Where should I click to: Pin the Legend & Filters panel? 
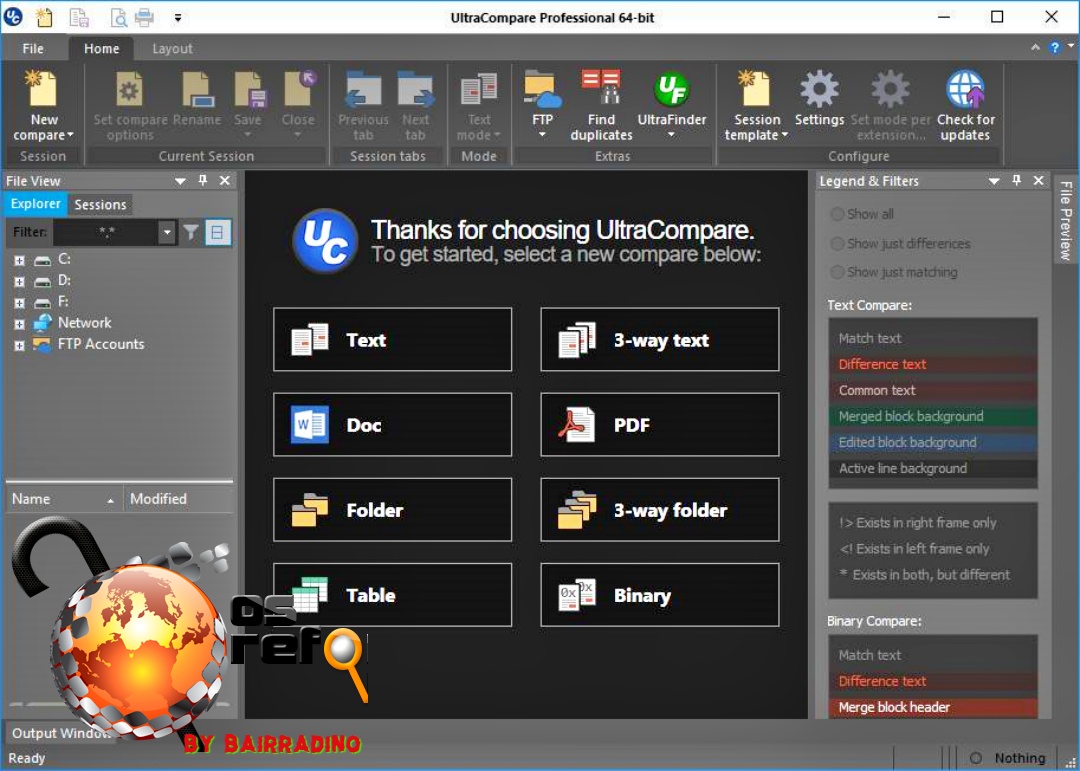click(x=1016, y=181)
